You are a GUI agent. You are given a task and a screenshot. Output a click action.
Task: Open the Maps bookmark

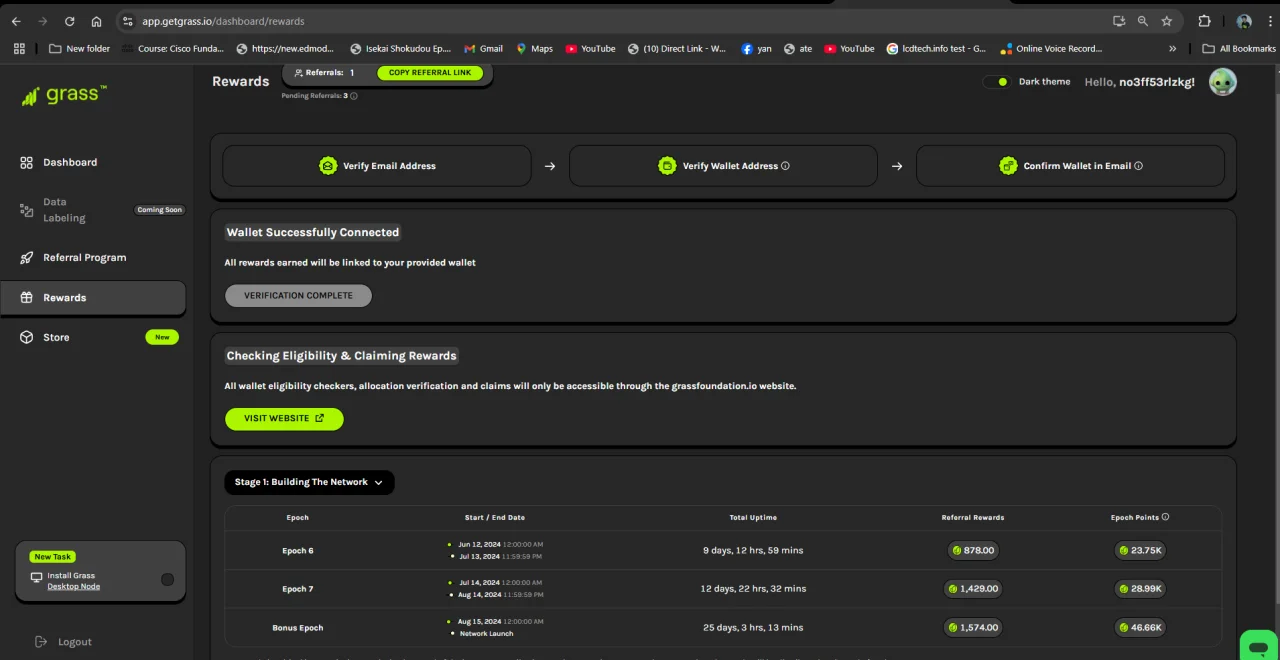(x=535, y=48)
